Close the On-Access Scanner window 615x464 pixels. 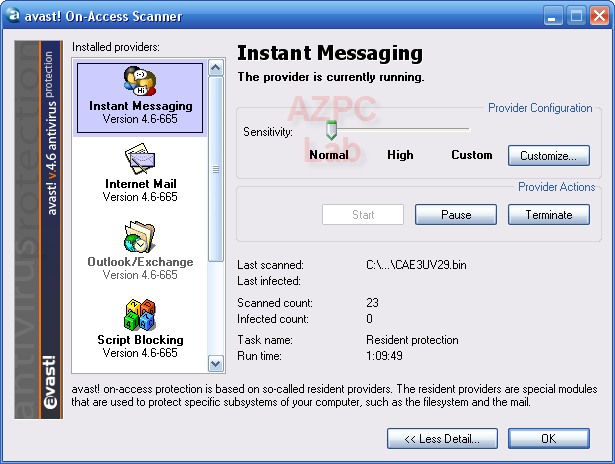click(x=598, y=15)
